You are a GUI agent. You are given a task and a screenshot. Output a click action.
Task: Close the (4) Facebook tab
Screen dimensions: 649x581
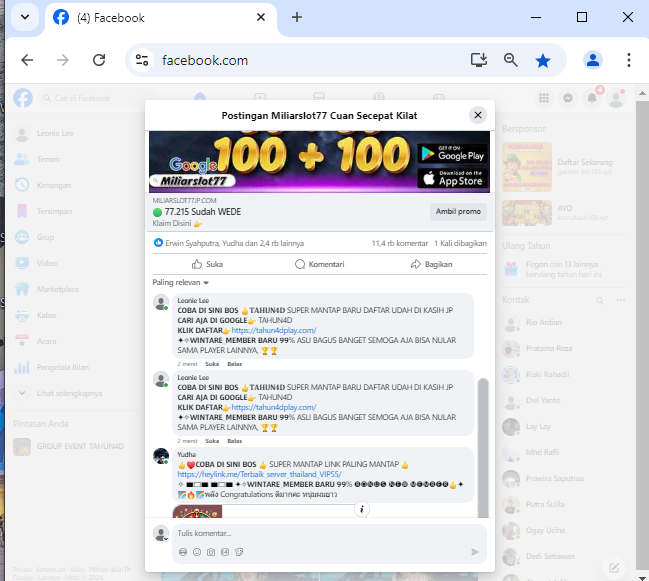pyautogui.click(x=261, y=17)
